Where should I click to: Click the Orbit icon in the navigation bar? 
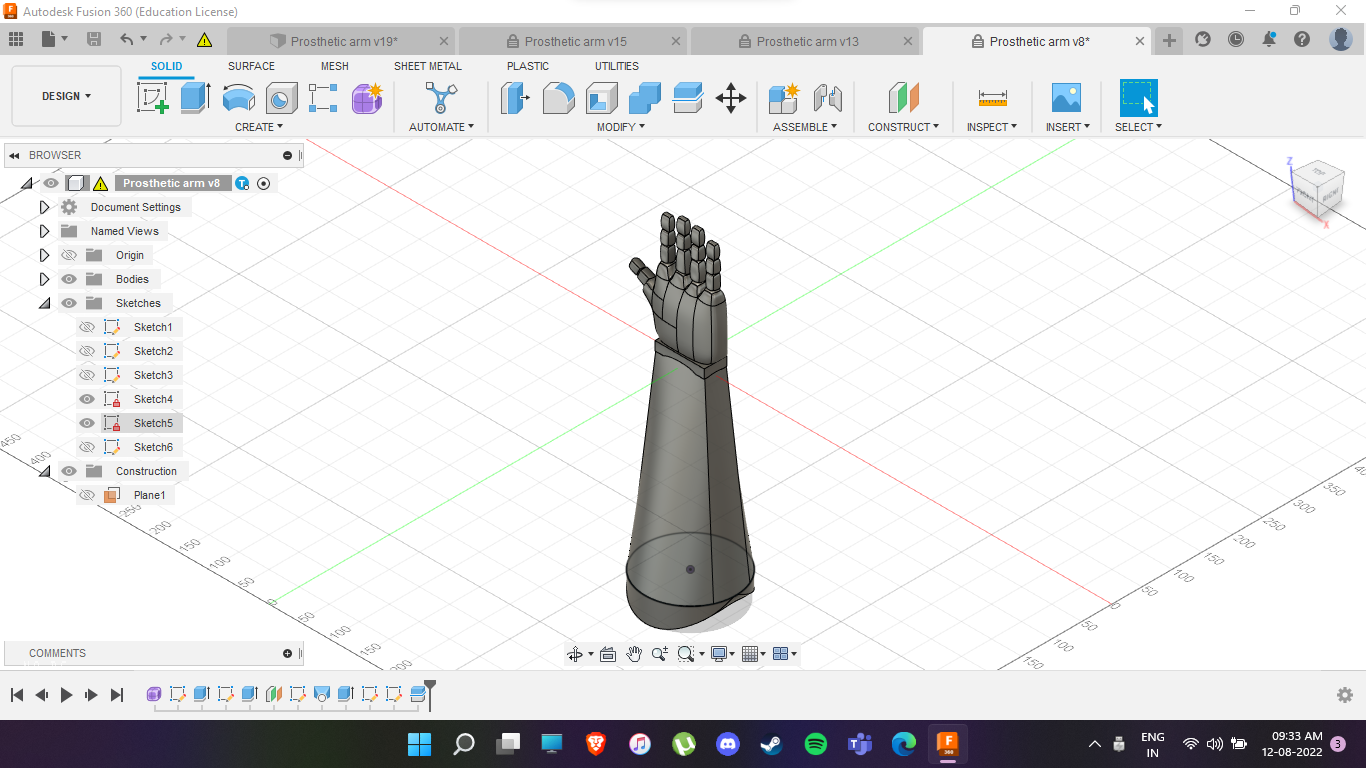[576, 653]
